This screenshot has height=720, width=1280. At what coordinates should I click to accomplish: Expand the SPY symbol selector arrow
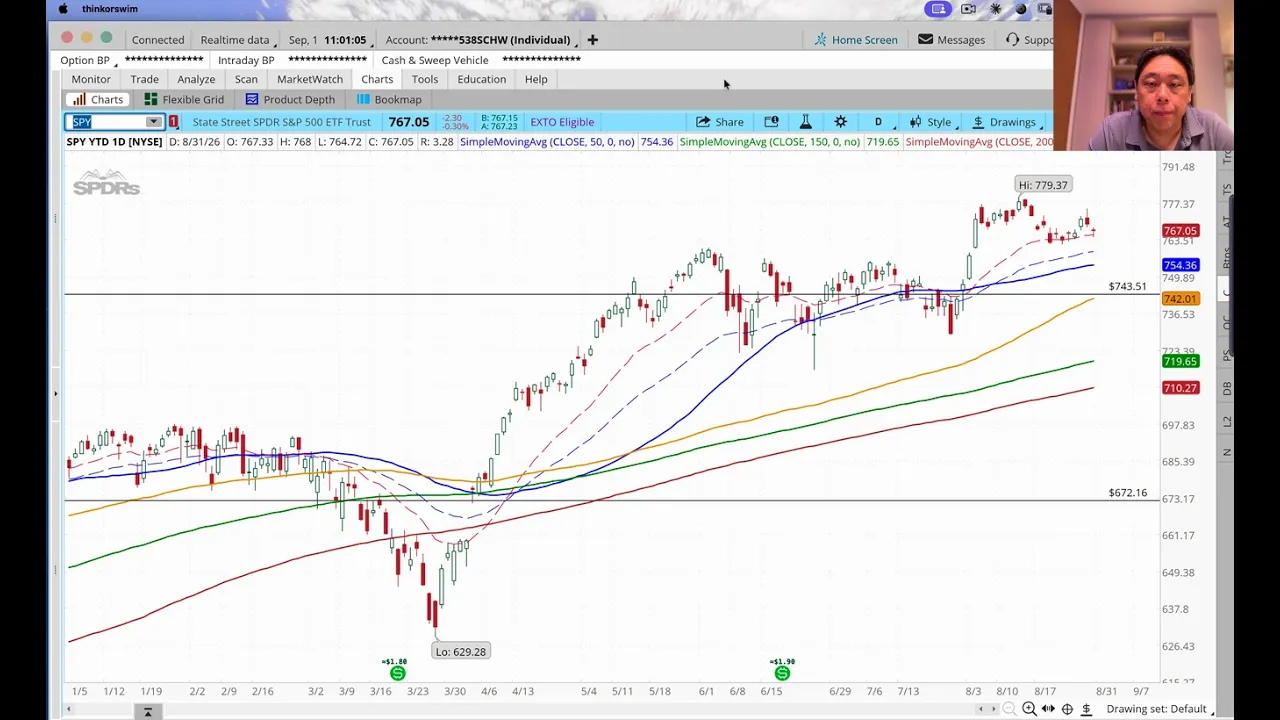point(153,122)
